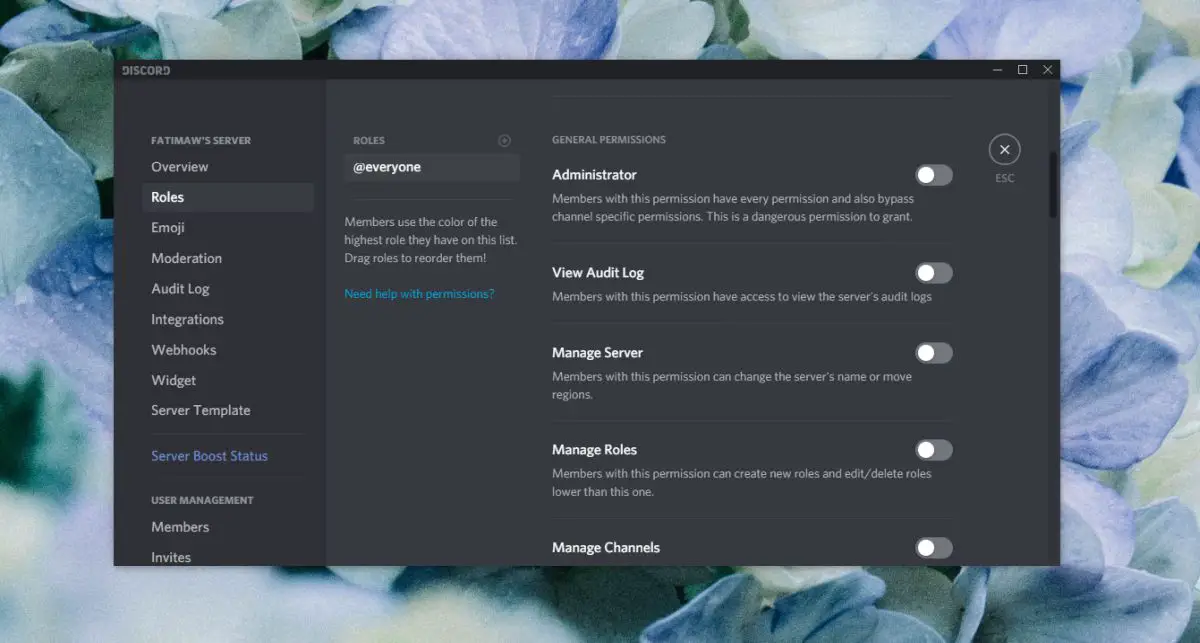Screen dimensions: 1200x643
Task: Close the Discord window
Action: tap(1047, 70)
